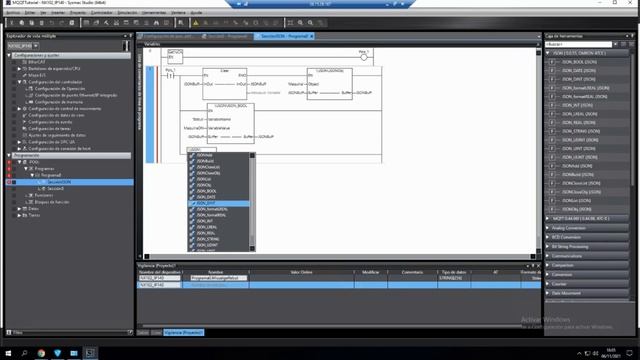Image resolution: width=640 pixels, height=360 pixels.
Task: Open Chrome from the taskbar
Action: point(41,353)
